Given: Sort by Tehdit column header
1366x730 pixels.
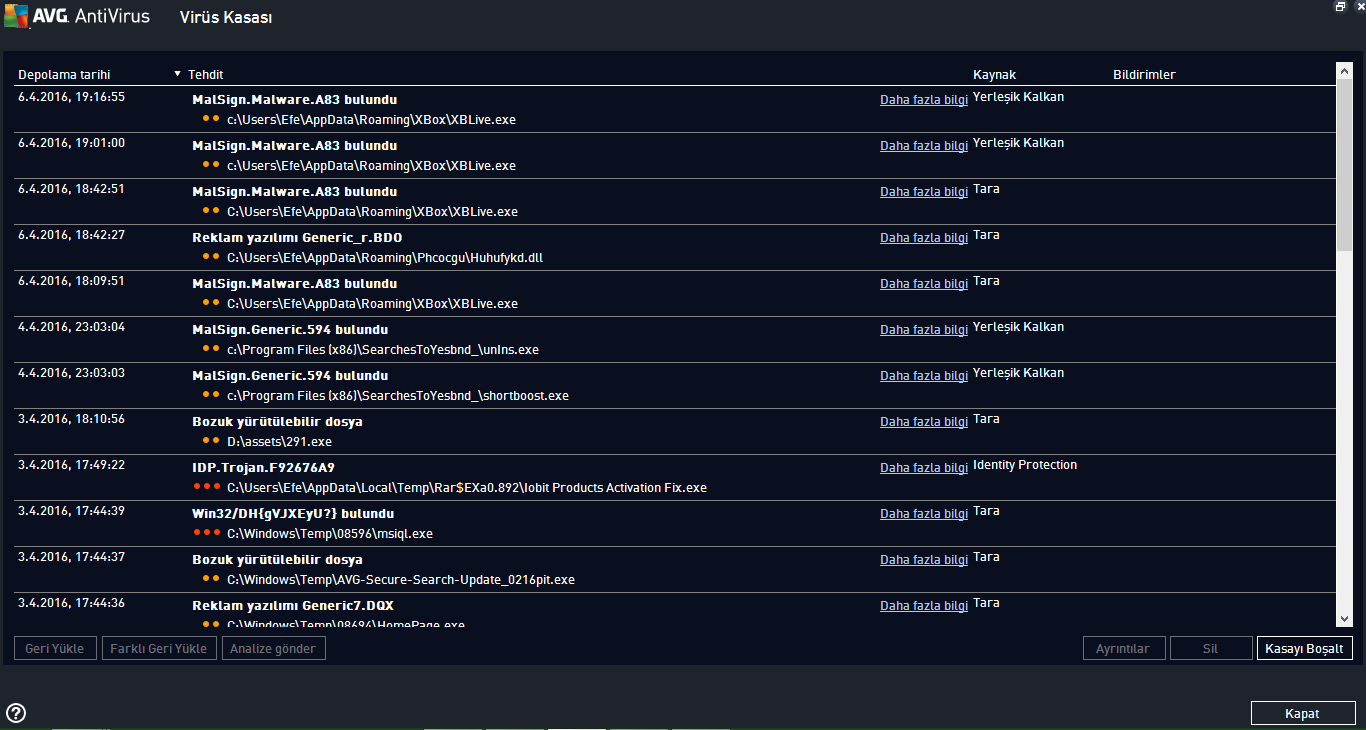Looking at the screenshot, I should pyautogui.click(x=205, y=75).
